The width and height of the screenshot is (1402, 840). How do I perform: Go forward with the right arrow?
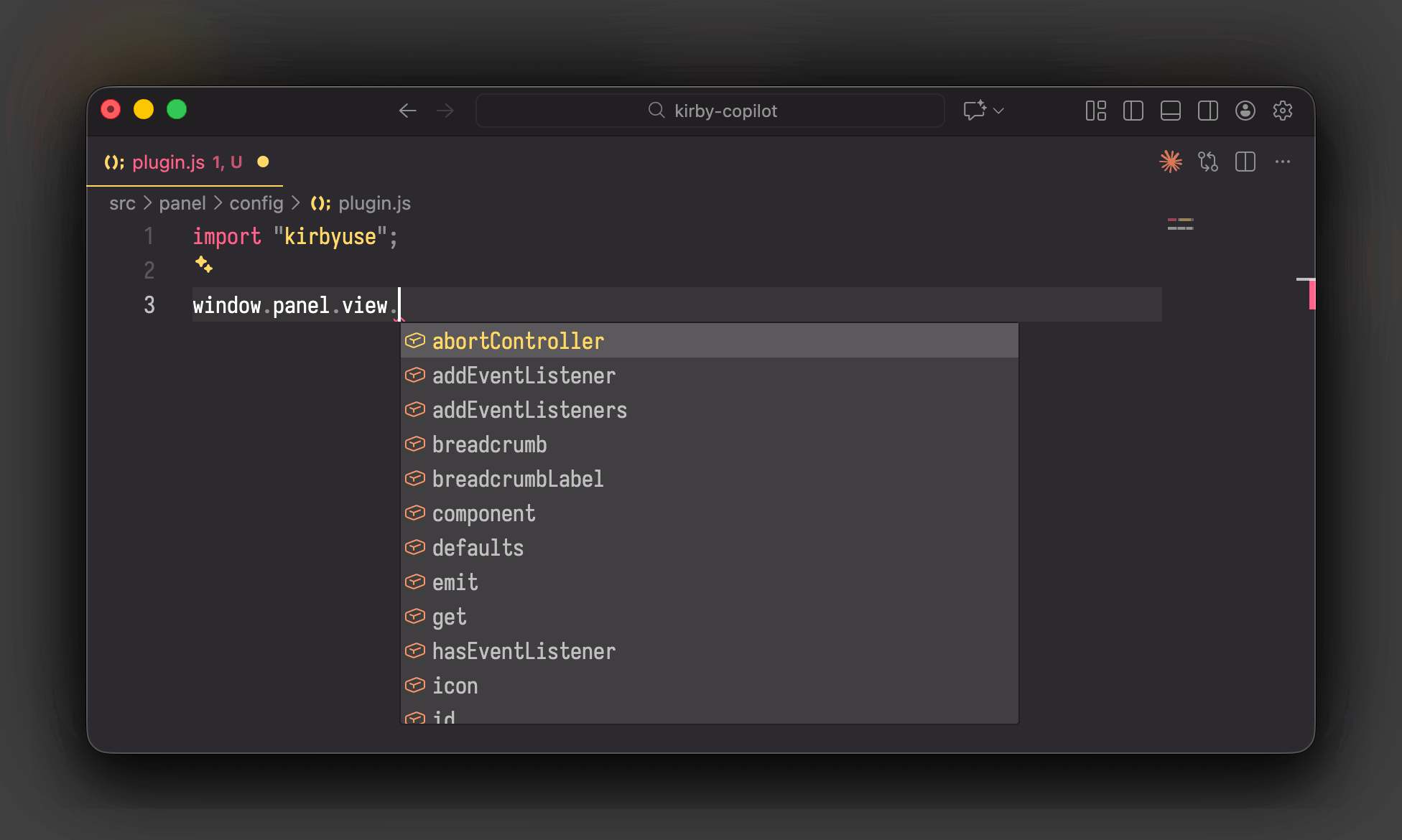(x=445, y=111)
